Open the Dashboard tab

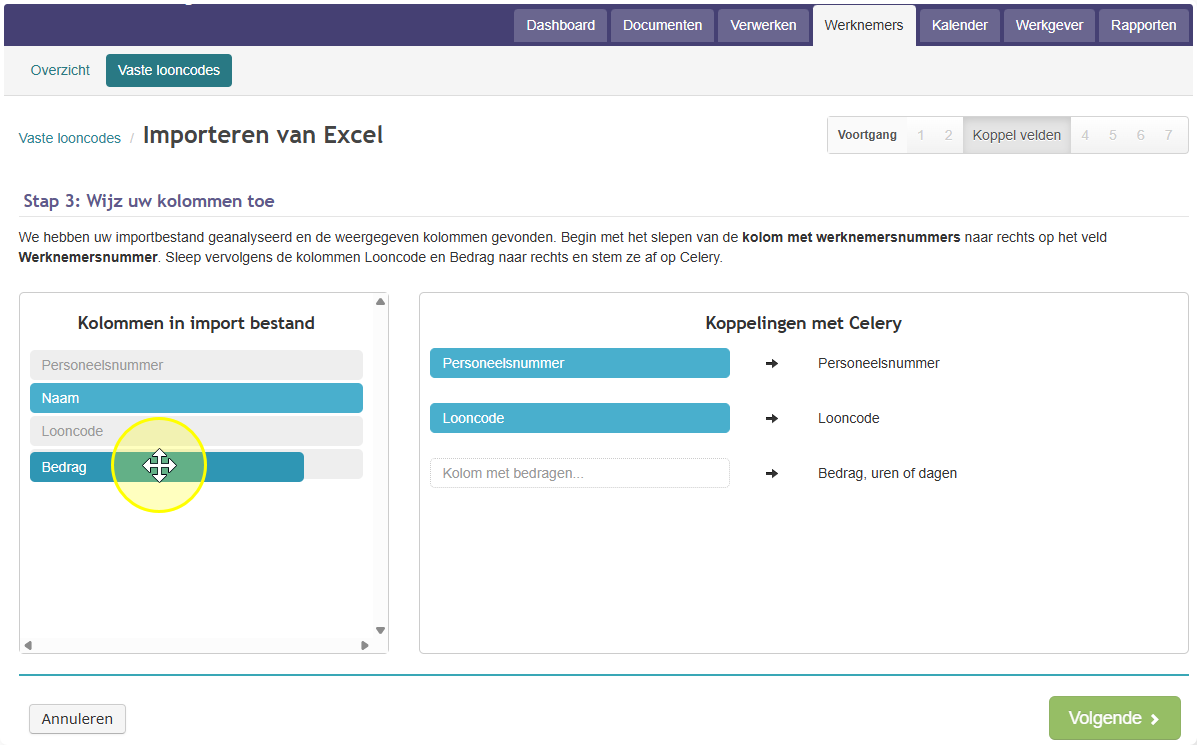pos(560,25)
